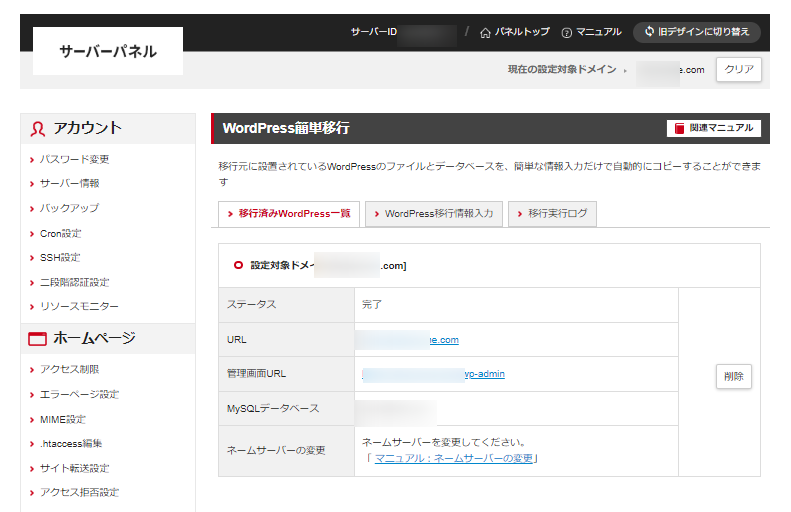Open サーバー情報 in the sidebar
This screenshot has height=512, width=791.
[x=70, y=184]
